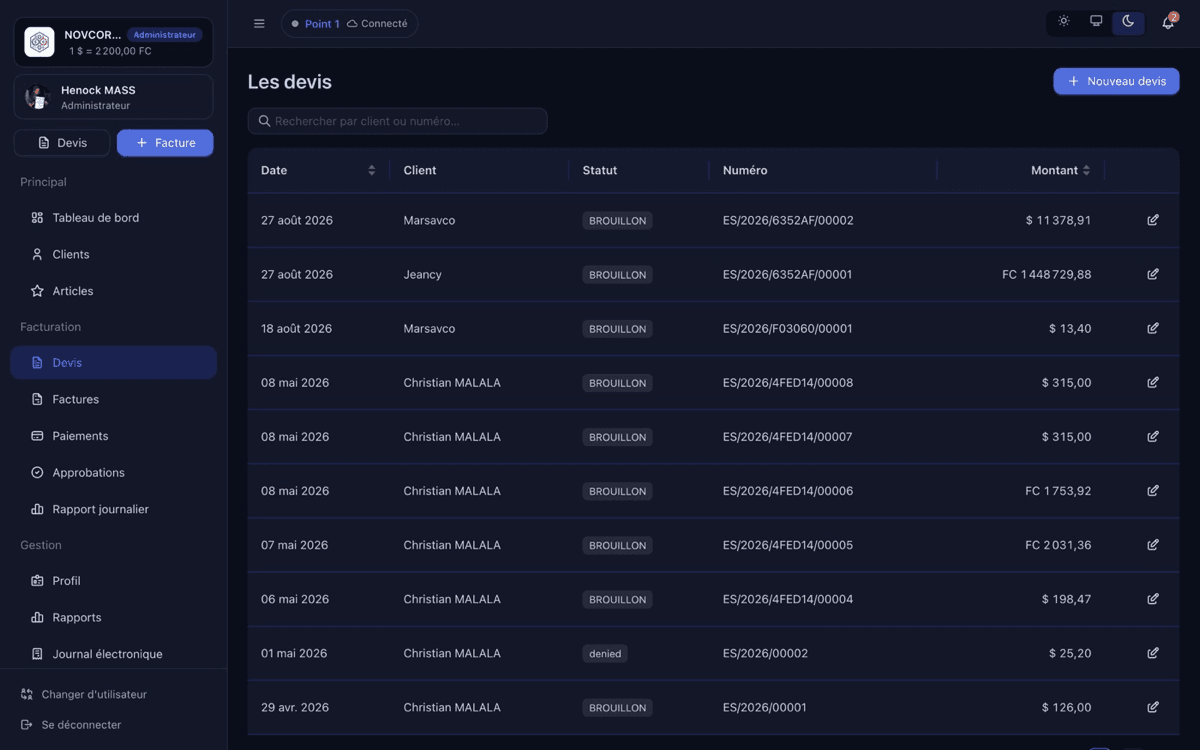This screenshot has width=1200, height=750.
Task: Click the Devis quick button under the profile
Action: point(62,143)
